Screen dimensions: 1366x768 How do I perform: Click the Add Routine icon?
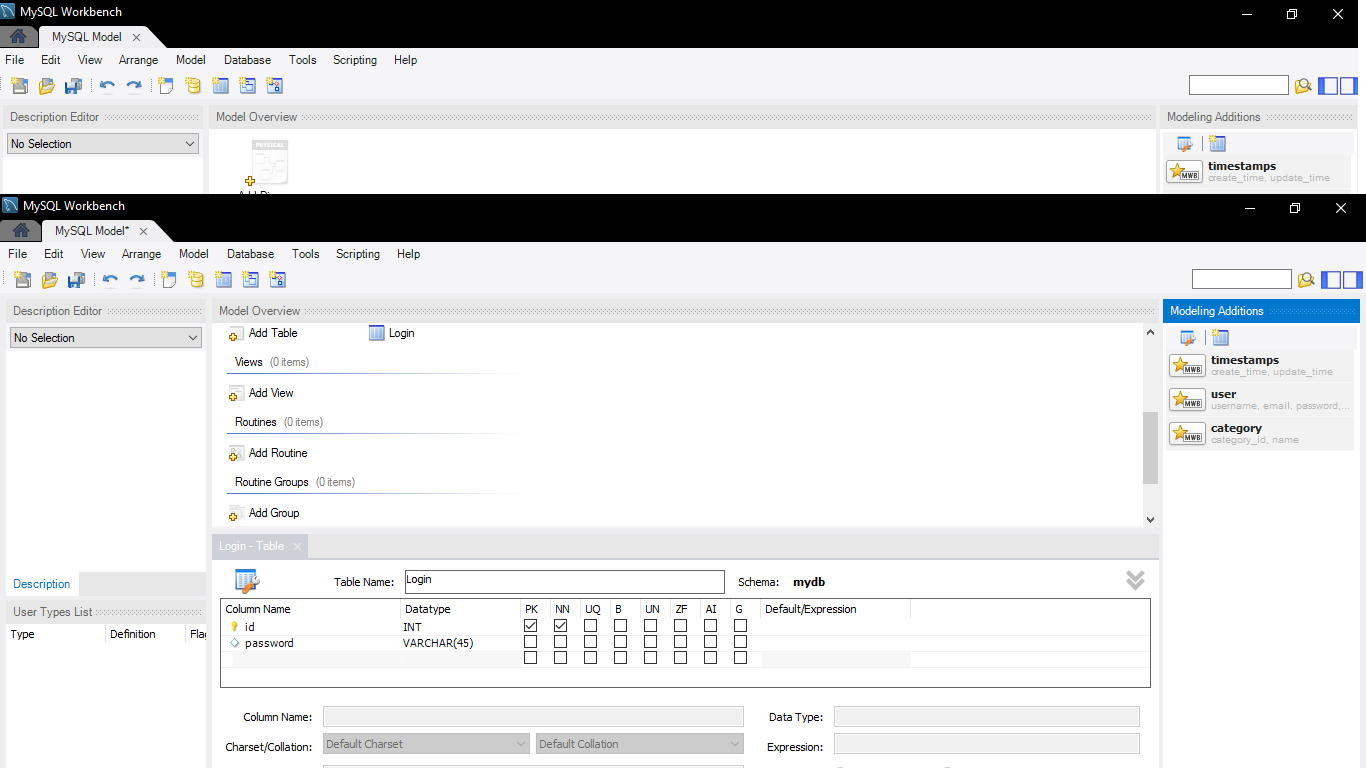236,454
